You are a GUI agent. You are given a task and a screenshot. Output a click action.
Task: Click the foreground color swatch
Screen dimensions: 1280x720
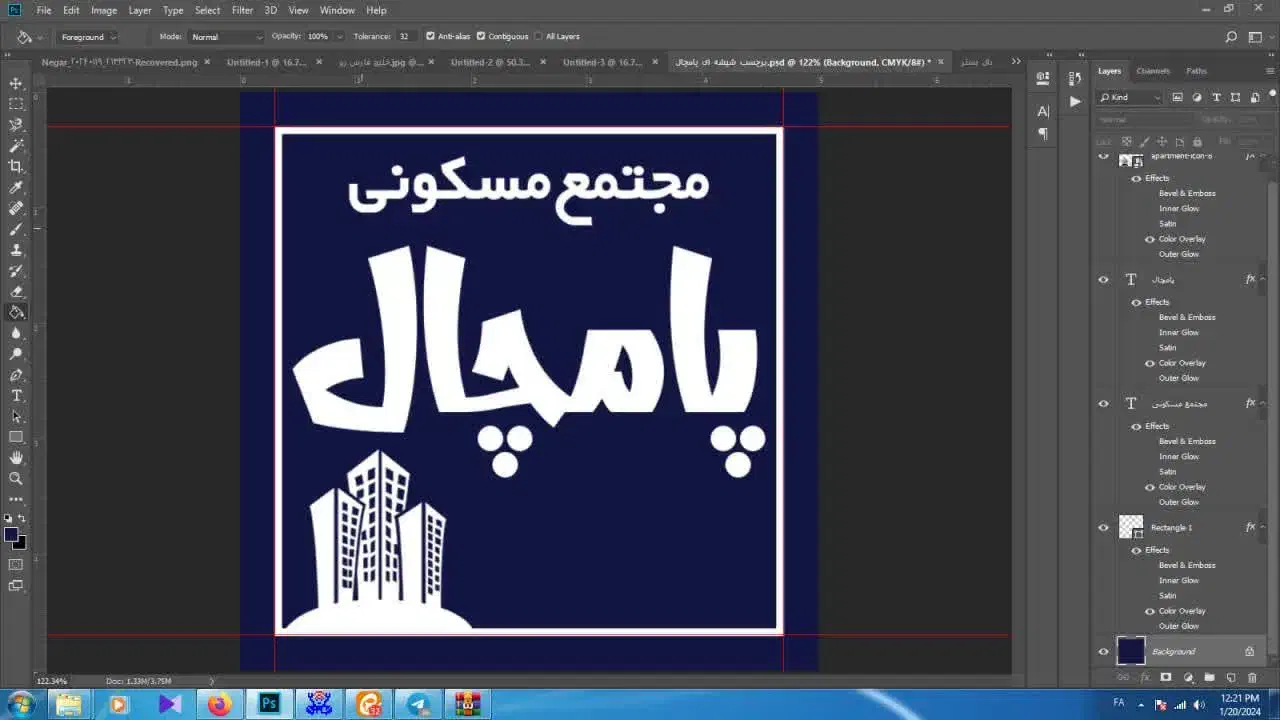pyautogui.click(x=11, y=534)
